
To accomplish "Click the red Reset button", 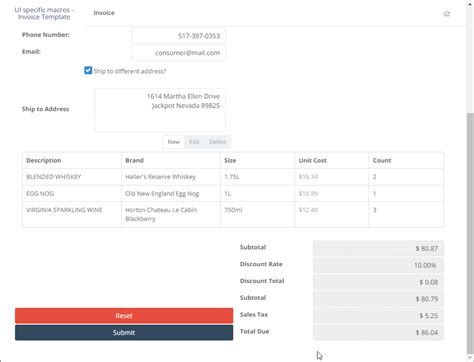I will pyautogui.click(x=124, y=316).
